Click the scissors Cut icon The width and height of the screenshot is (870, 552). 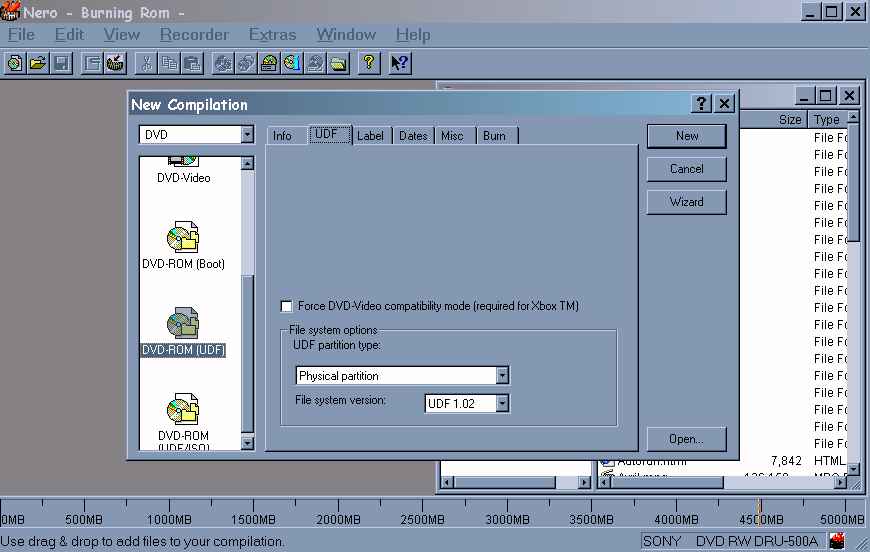146,63
